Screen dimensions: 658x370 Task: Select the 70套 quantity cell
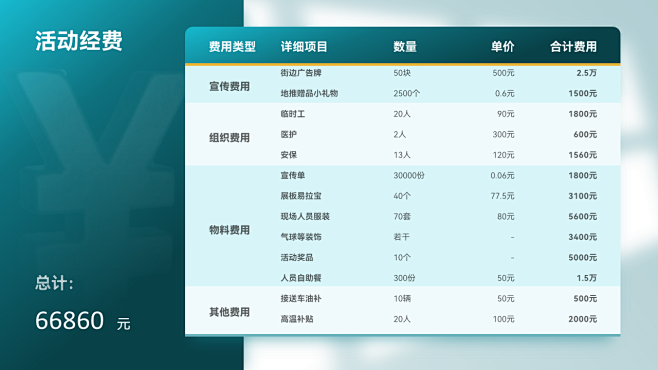point(402,217)
